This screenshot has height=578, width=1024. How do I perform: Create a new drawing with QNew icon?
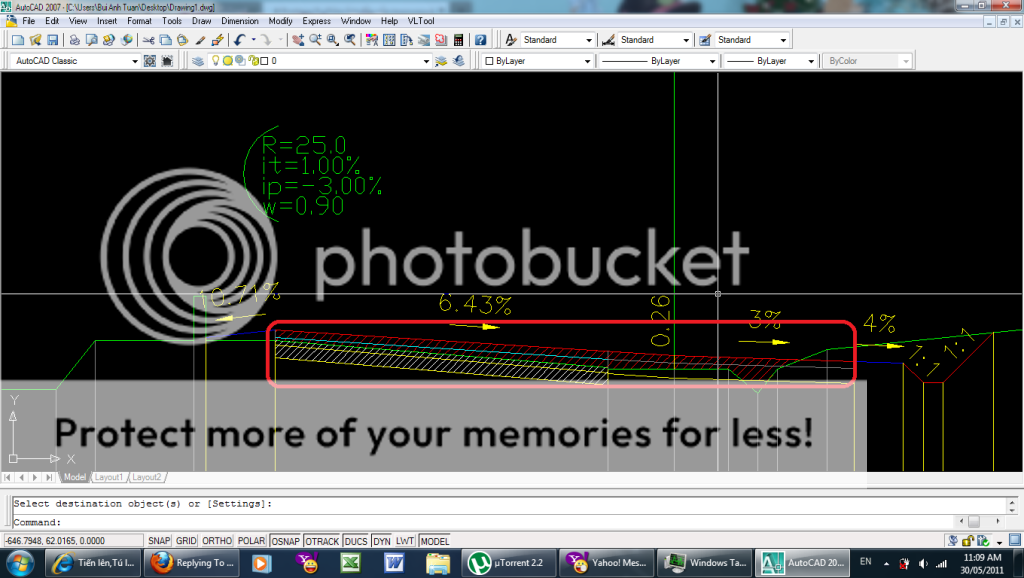[x=18, y=40]
